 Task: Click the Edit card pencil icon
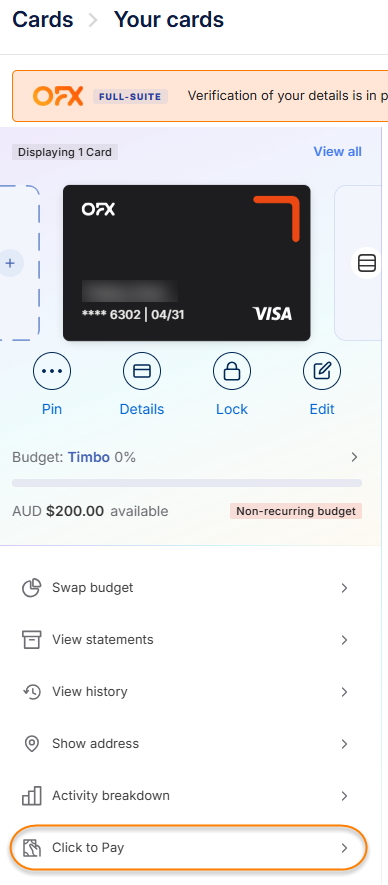tap(322, 371)
